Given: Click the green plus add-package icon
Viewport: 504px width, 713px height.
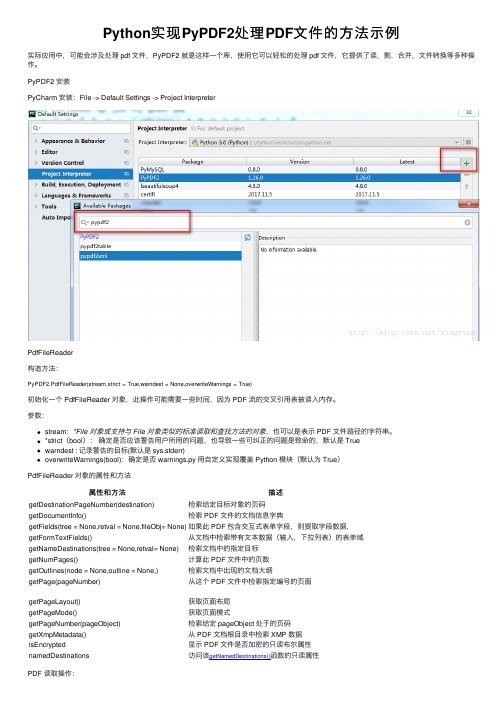Looking at the screenshot, I should point(466,163).
